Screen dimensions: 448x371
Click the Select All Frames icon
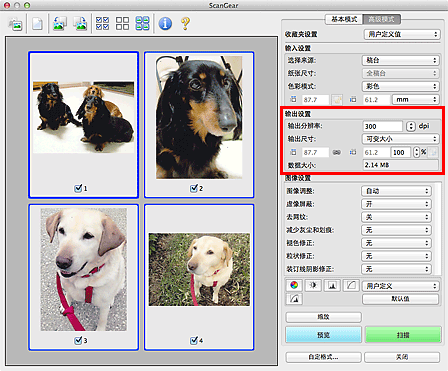tap(142, 24)
